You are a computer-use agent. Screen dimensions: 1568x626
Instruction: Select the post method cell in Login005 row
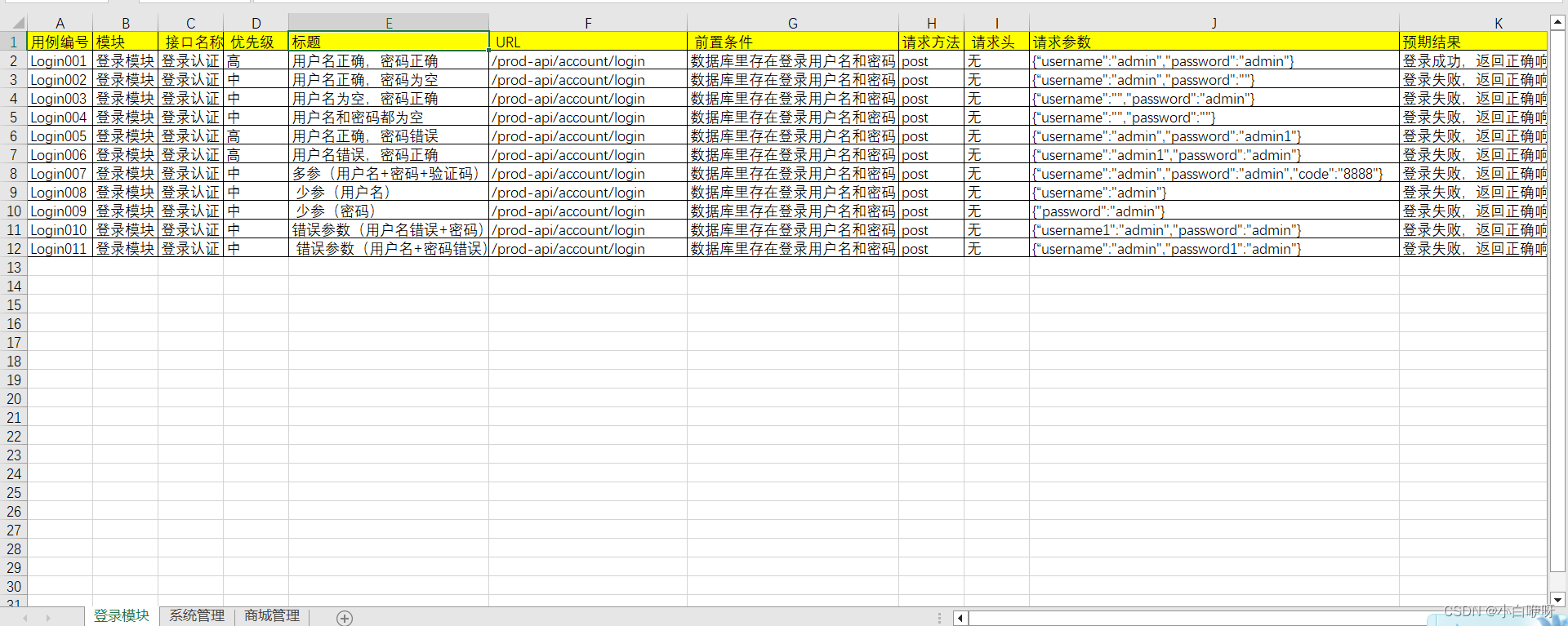click(931, 135)
